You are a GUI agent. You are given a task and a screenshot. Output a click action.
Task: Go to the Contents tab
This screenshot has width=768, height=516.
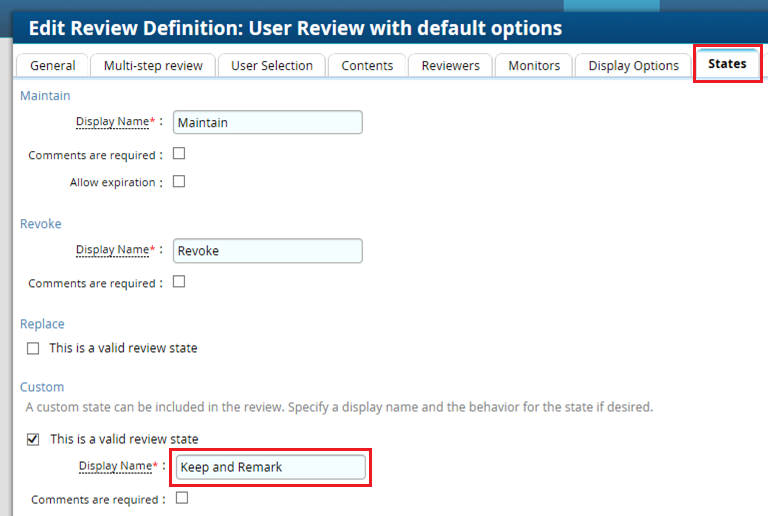point(367,65)
